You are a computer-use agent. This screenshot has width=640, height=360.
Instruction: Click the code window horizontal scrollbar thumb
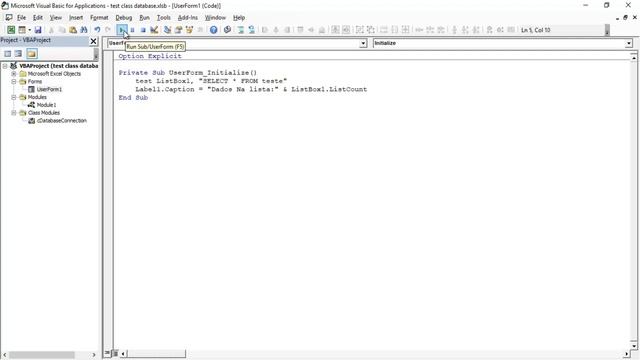(x=156, y=353)
